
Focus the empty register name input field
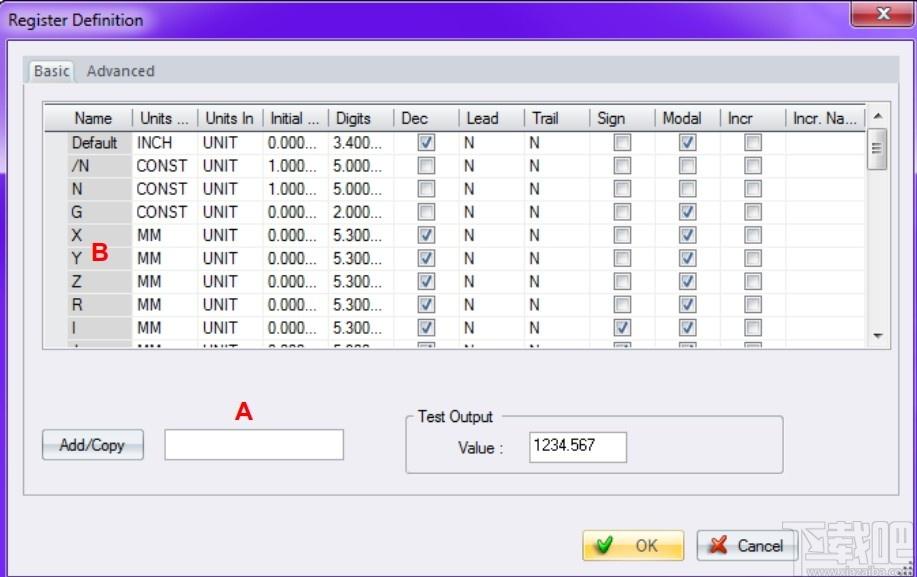click(x=254, y=445)
